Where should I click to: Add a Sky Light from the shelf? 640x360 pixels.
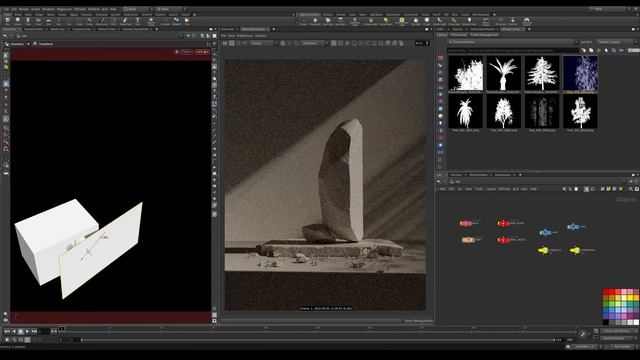[416, 21]
